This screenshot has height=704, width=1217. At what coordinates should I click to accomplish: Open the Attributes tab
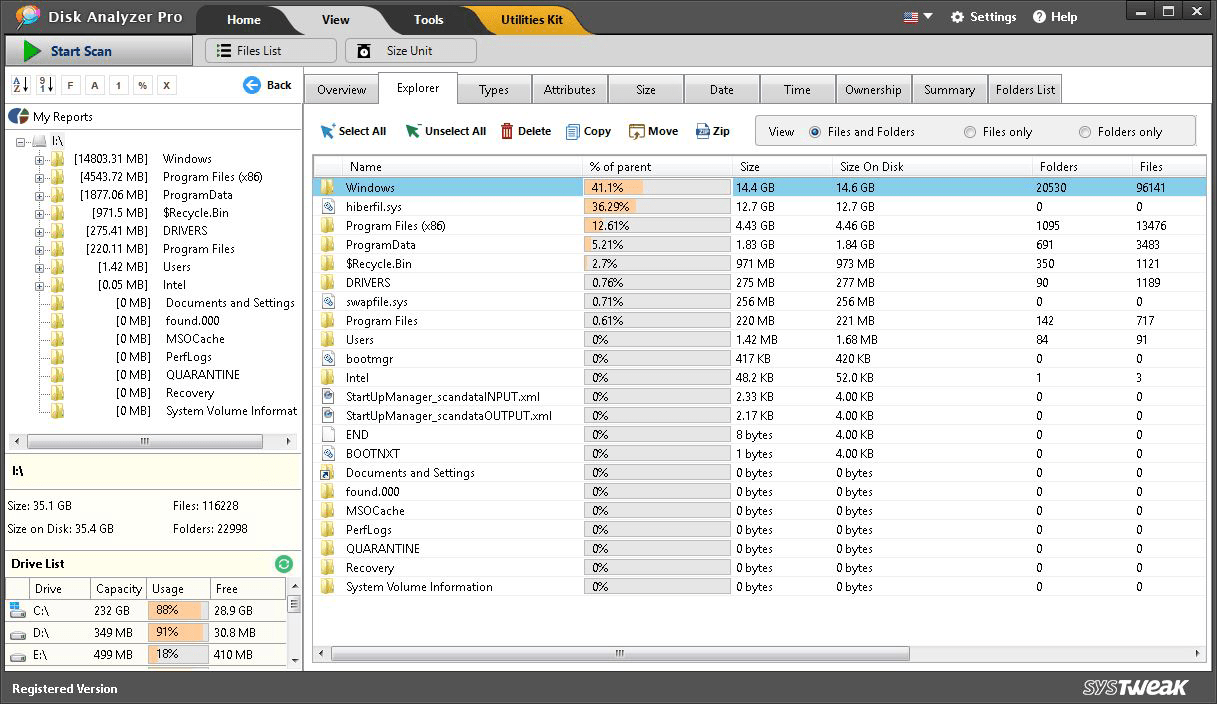pyautogui.click(x=570, y=90)
